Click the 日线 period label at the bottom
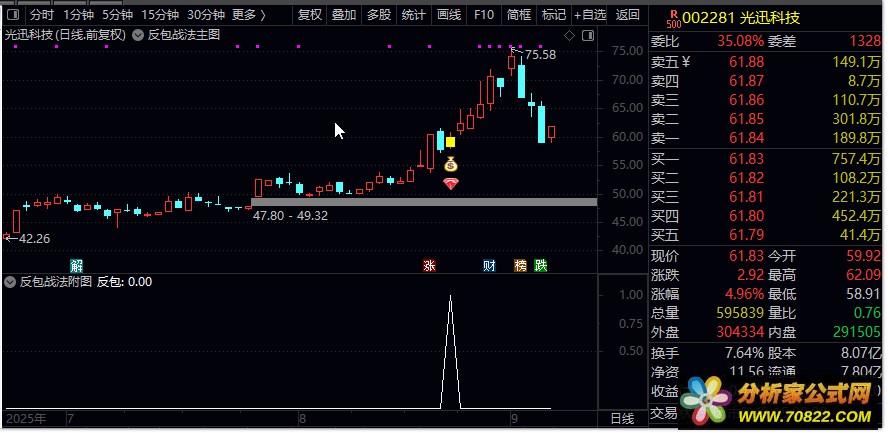 click(x=622, y=419)
